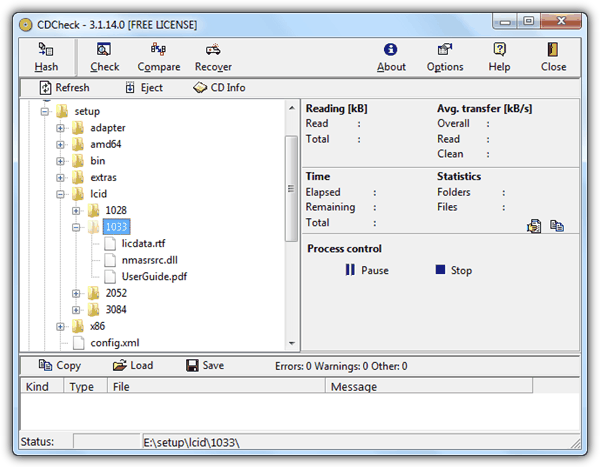Sort log by Message column

[x=429, y=386]
